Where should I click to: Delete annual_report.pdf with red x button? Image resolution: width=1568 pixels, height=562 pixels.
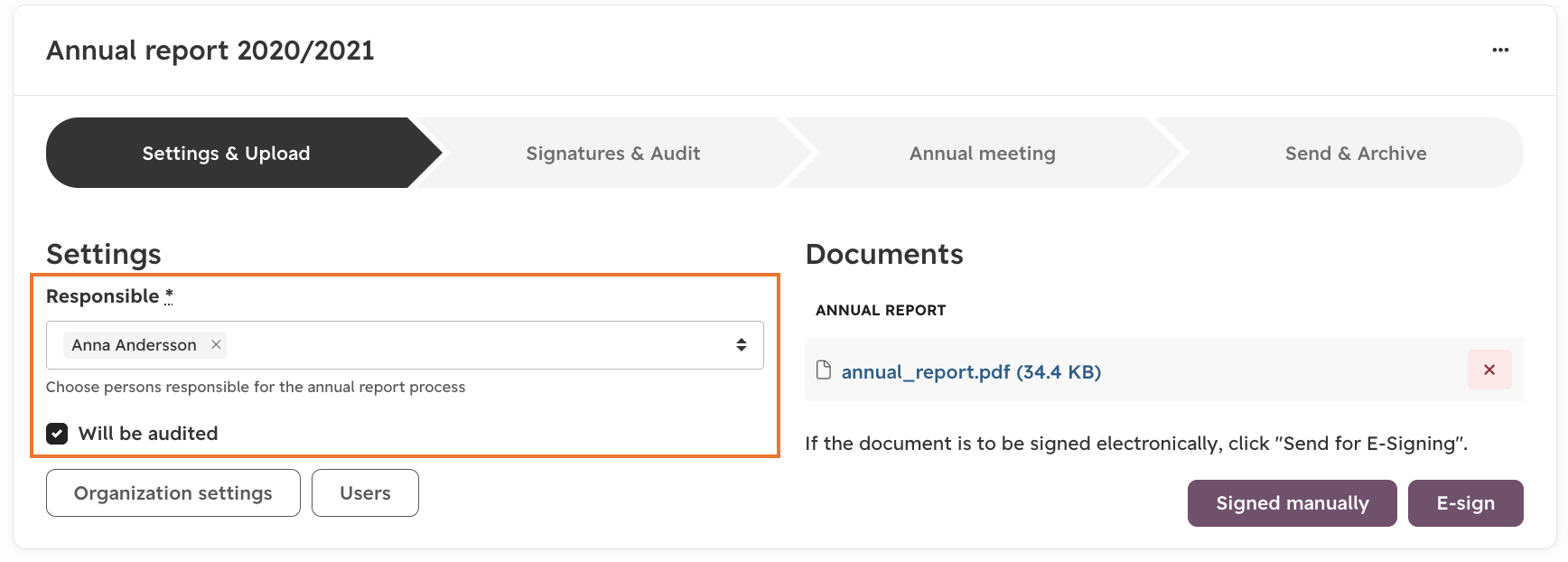1489,370
